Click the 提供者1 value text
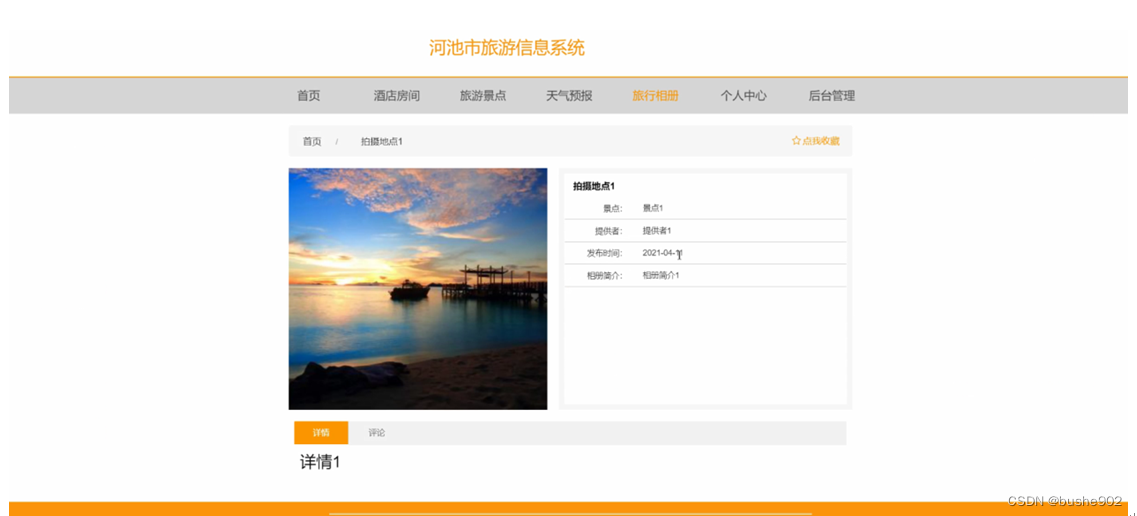Screen dimensions: 1137x516 pos(657,230)
